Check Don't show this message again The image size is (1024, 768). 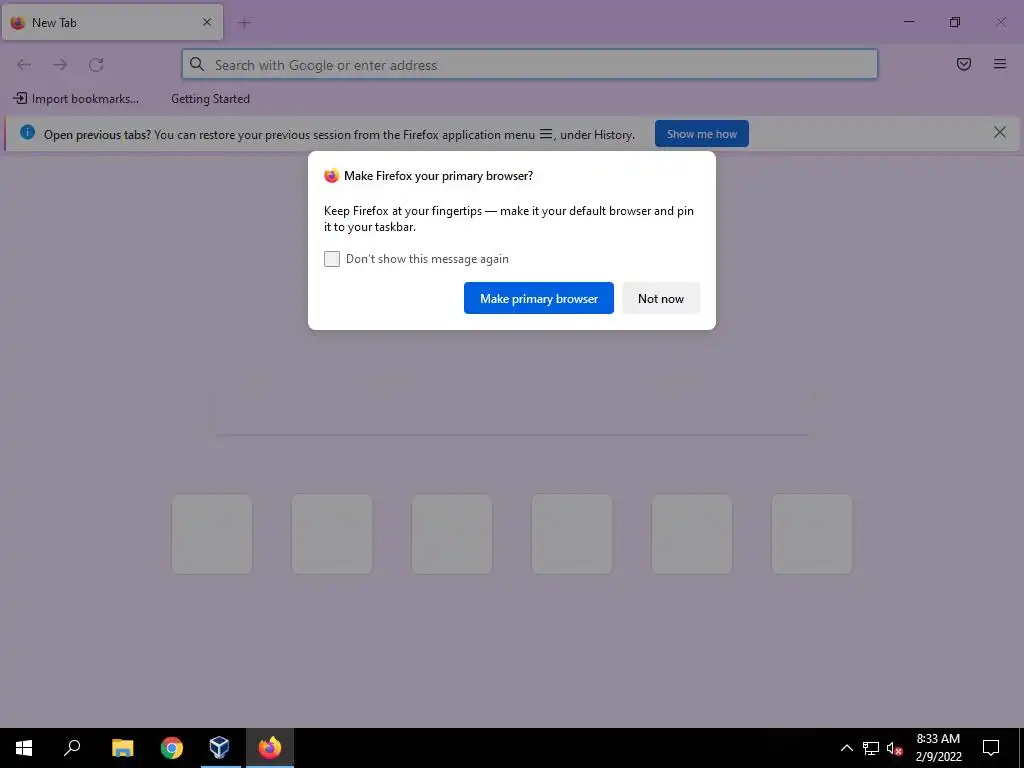(x=332, y=259)
